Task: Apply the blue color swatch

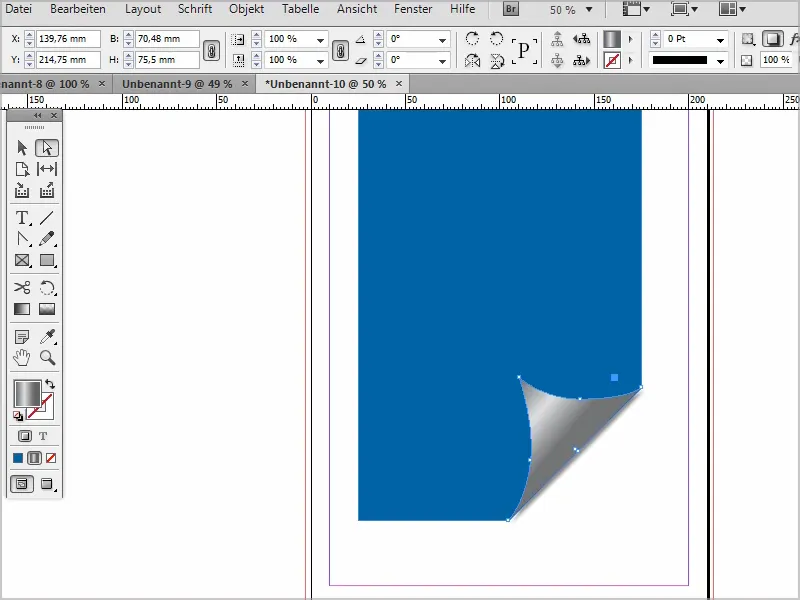Action: pyautogui.click(x=18, y=458)
